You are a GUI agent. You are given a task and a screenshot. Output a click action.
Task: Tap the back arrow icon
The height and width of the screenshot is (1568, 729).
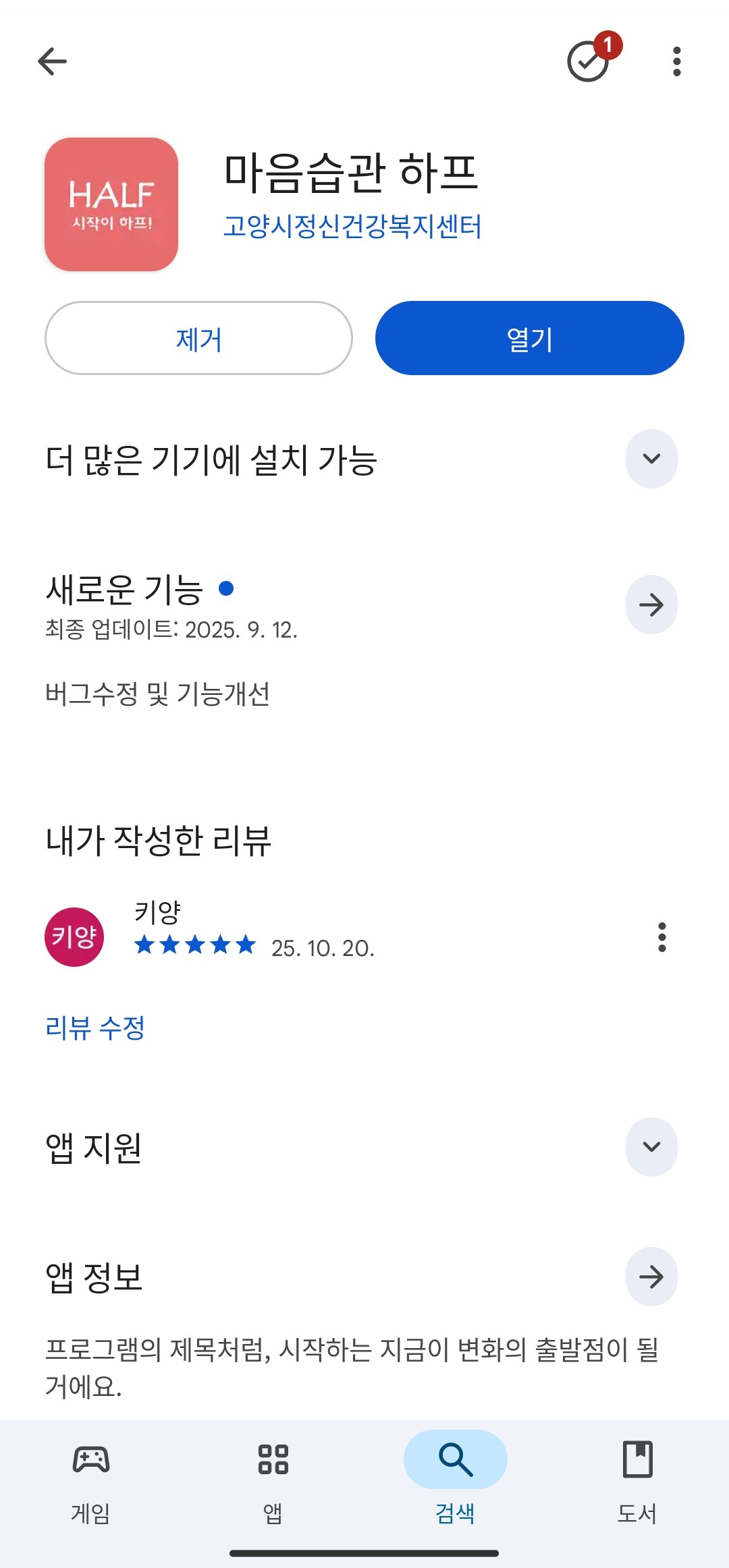pyautogui.click(x=53, y=61)
